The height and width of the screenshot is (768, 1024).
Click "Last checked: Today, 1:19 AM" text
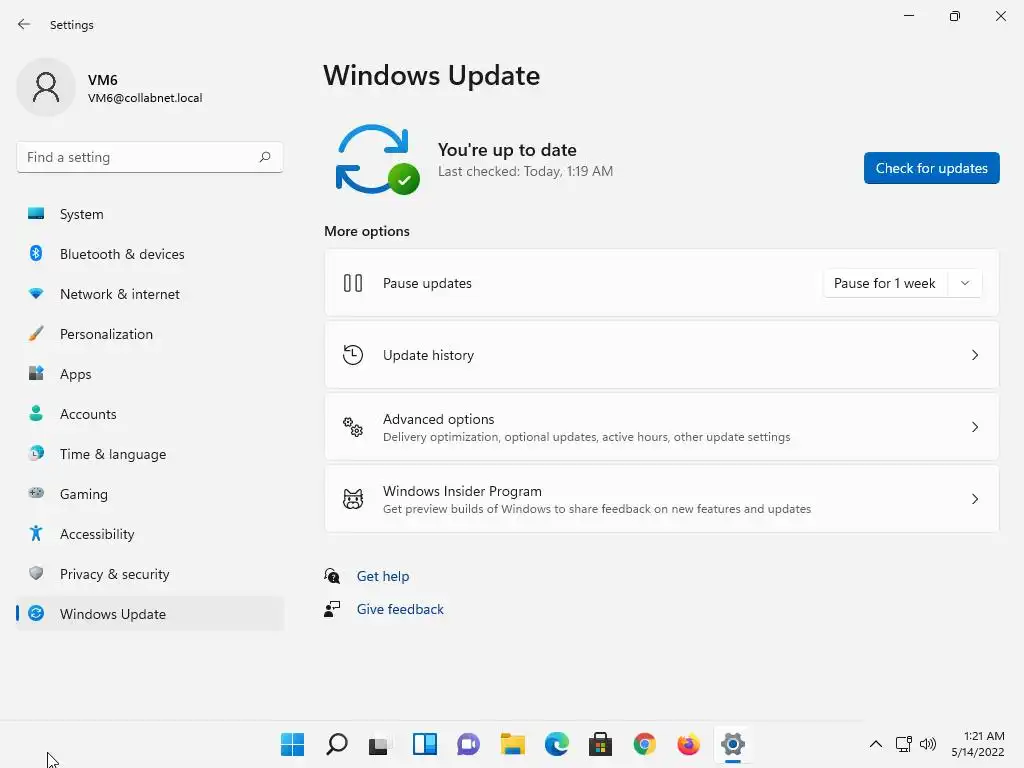(x=525, y=171)
